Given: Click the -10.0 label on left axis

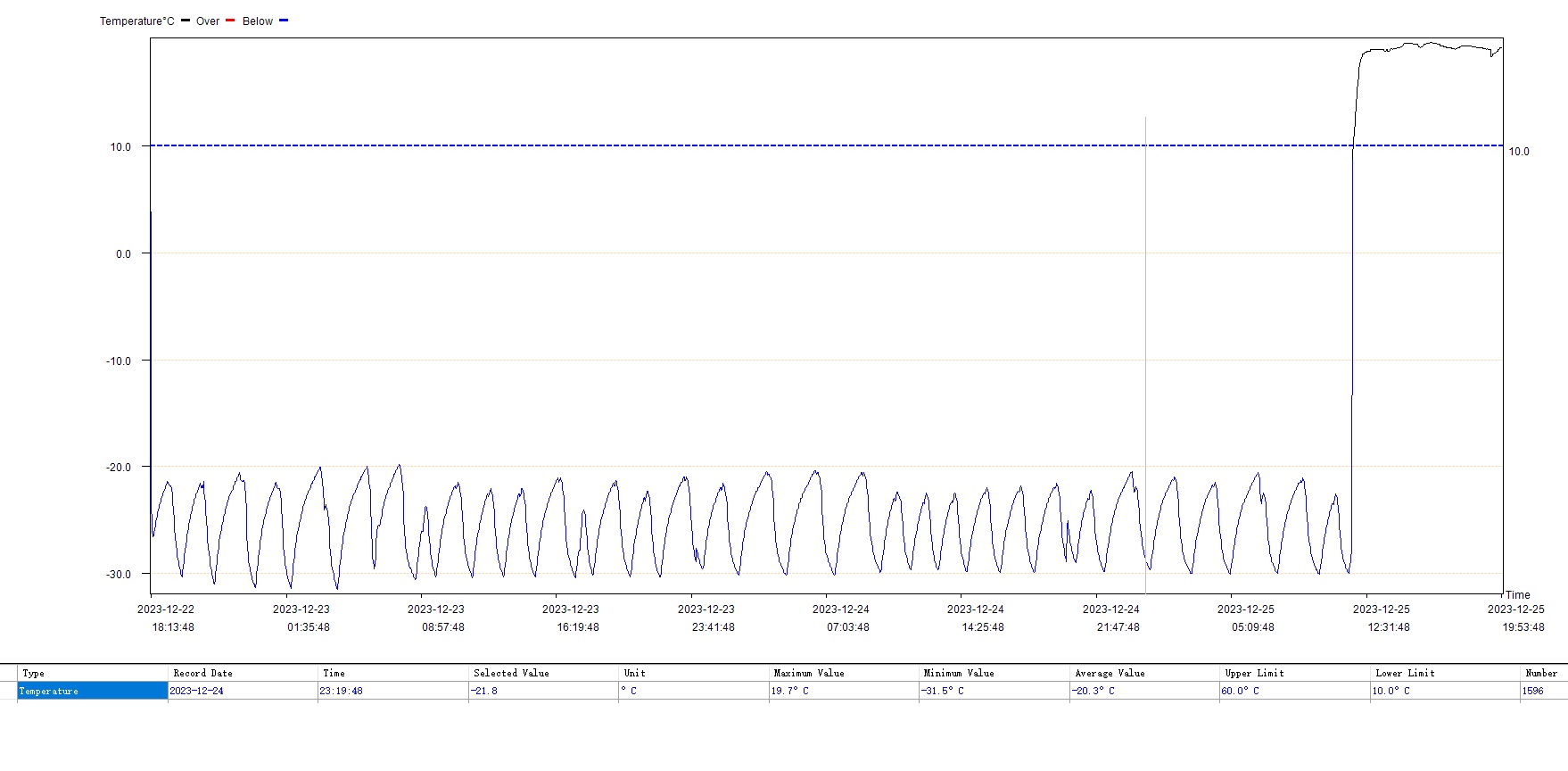Looking at the screenshot, I should pos(119,361).
